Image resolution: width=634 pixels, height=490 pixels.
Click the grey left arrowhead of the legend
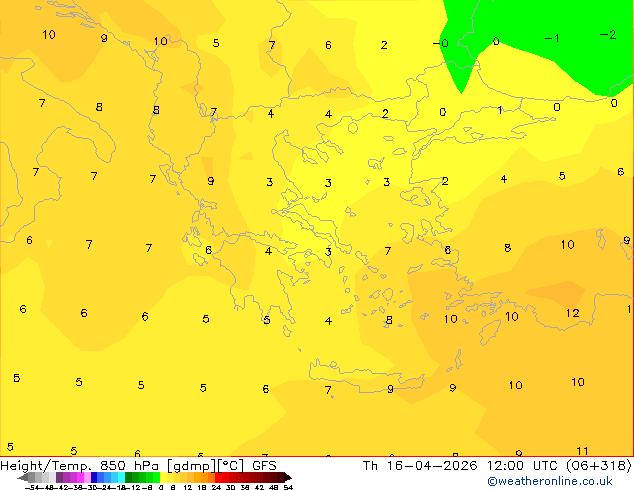[x=23, y=478]
